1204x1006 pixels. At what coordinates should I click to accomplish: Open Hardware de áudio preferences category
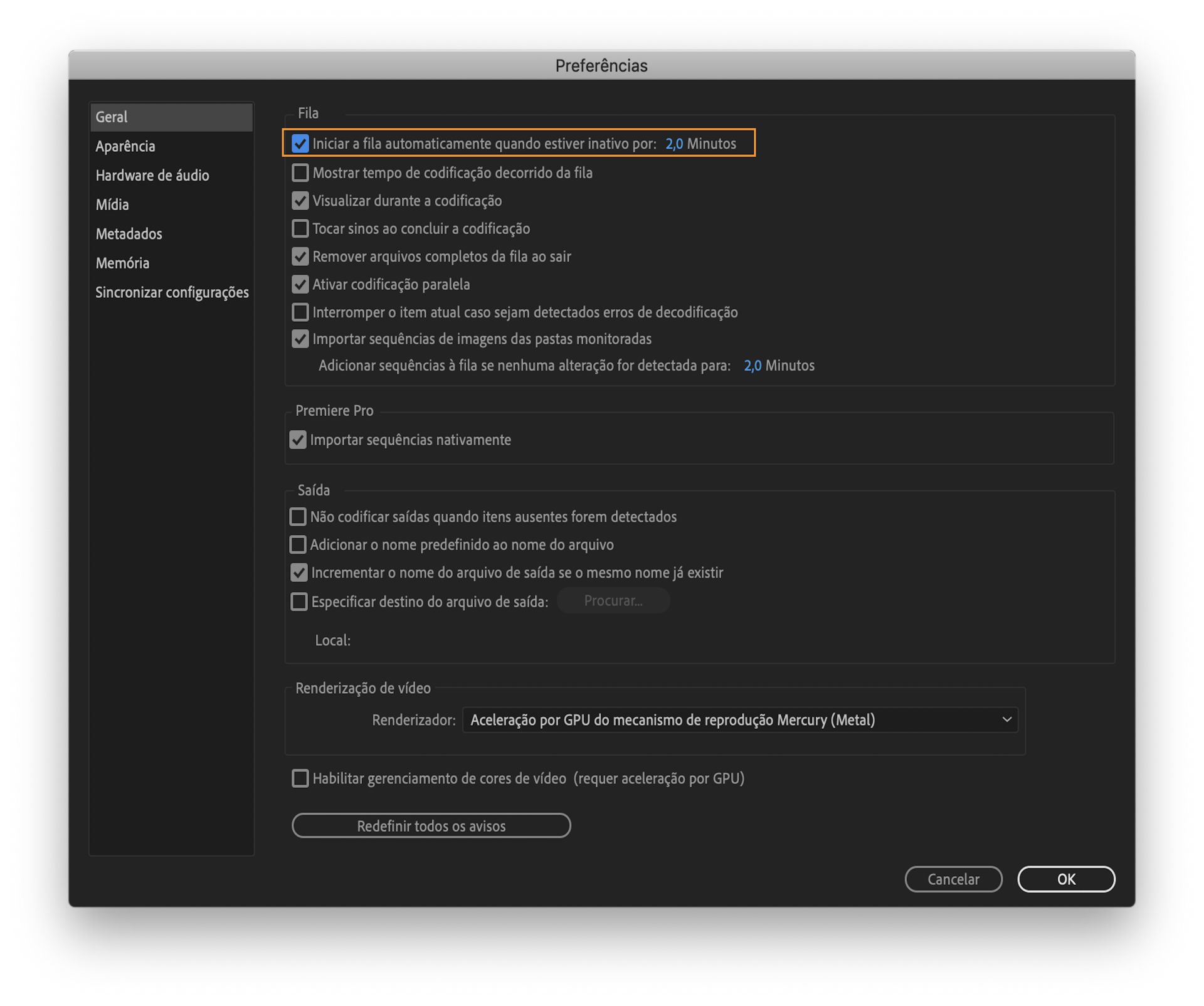(152, 176)
